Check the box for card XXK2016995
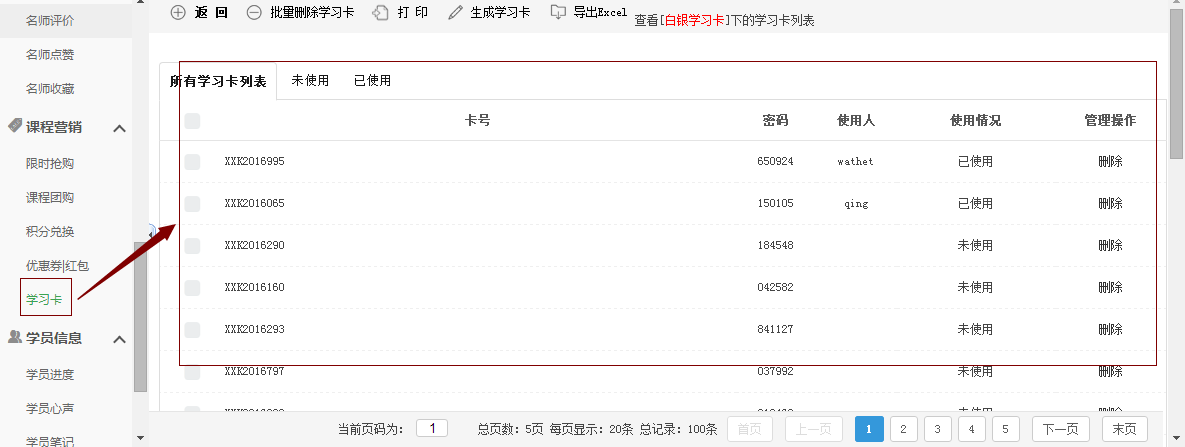The height and width of the screenshot is (447, 1185). 193,161
